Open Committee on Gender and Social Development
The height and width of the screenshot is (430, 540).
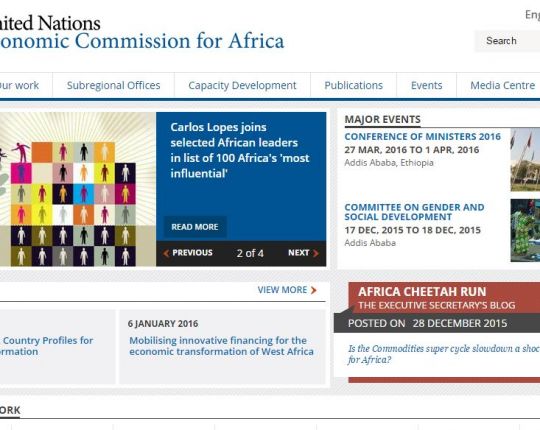click(414, 212)
